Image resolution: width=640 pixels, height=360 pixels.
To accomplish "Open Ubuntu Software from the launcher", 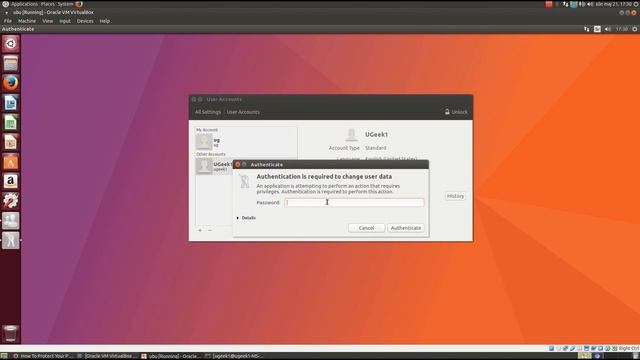I will 11,162.
